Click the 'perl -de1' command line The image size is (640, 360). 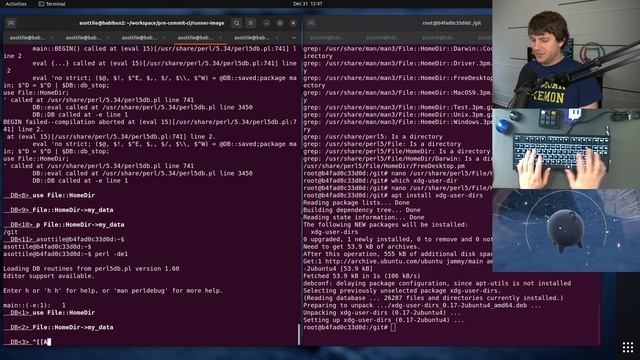coord(66,254)
